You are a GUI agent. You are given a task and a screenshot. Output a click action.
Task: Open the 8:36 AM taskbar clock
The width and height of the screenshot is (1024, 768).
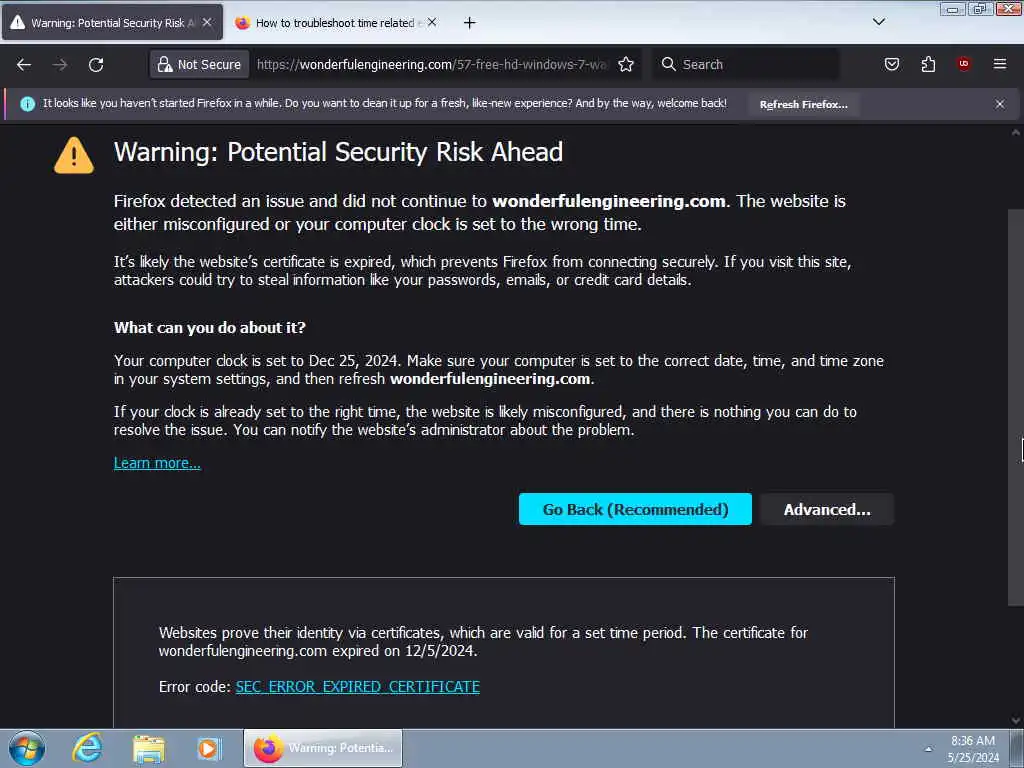[972, 749]
